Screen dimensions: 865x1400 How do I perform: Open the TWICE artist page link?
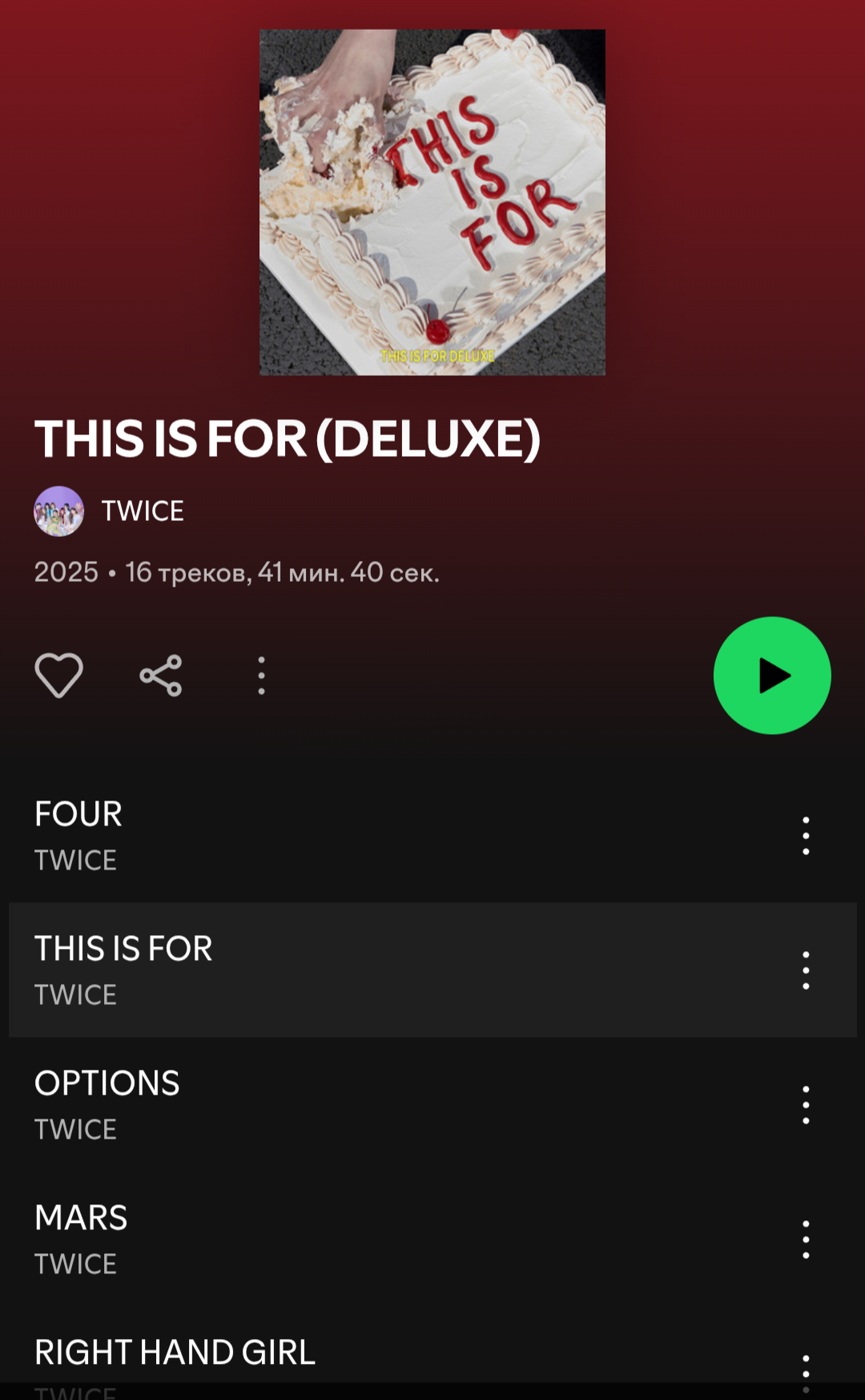pyautogui.click(x=143, y=511)
